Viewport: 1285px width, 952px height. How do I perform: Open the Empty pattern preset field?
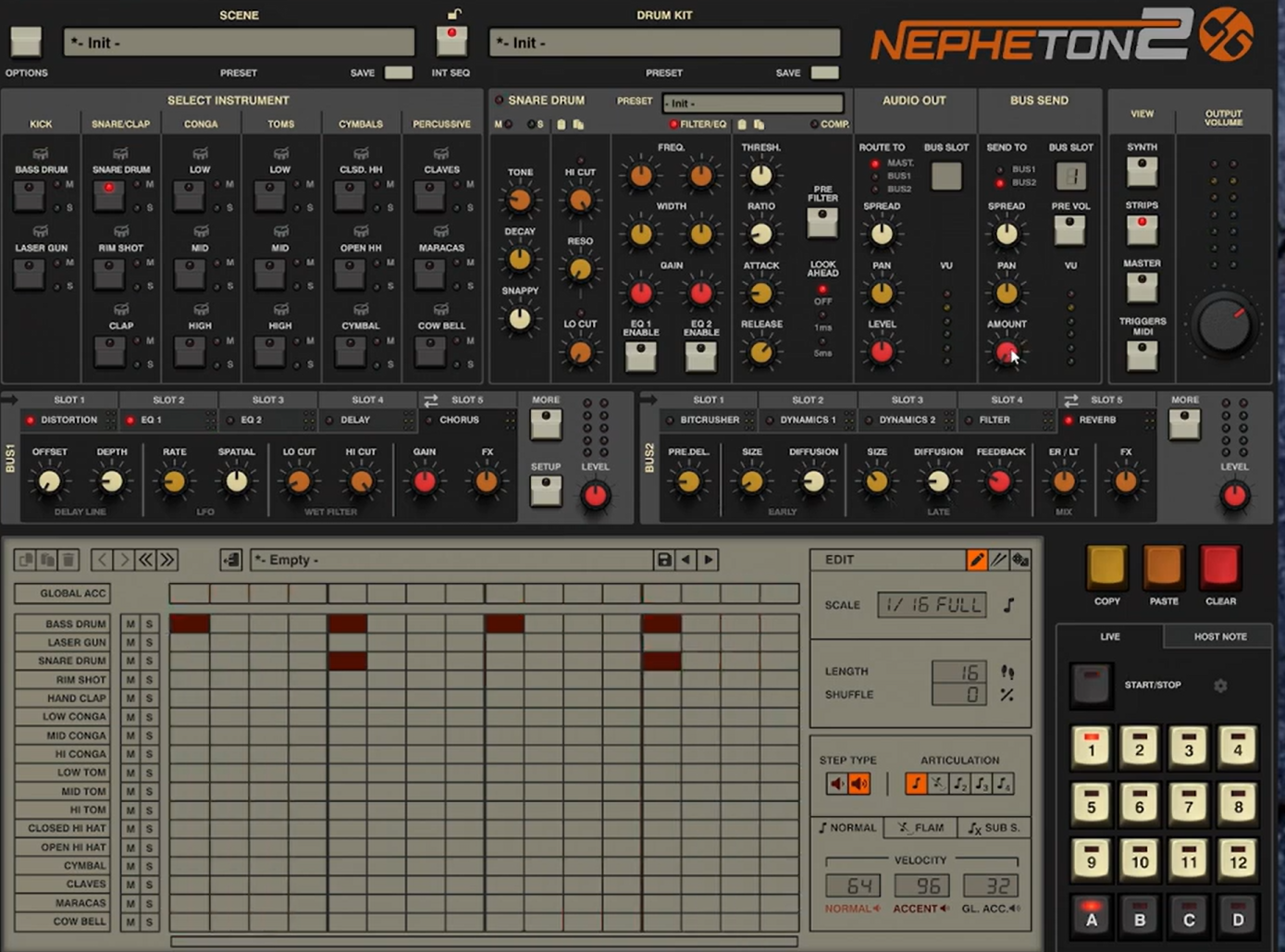point(451,560)
